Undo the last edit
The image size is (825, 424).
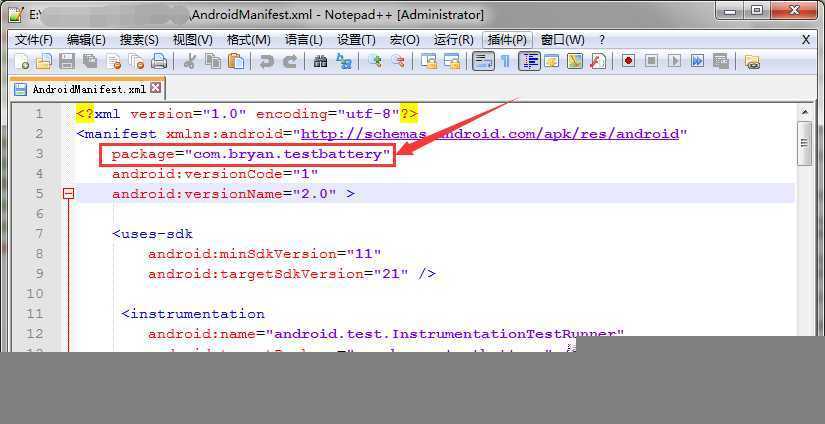coord(267,62)
